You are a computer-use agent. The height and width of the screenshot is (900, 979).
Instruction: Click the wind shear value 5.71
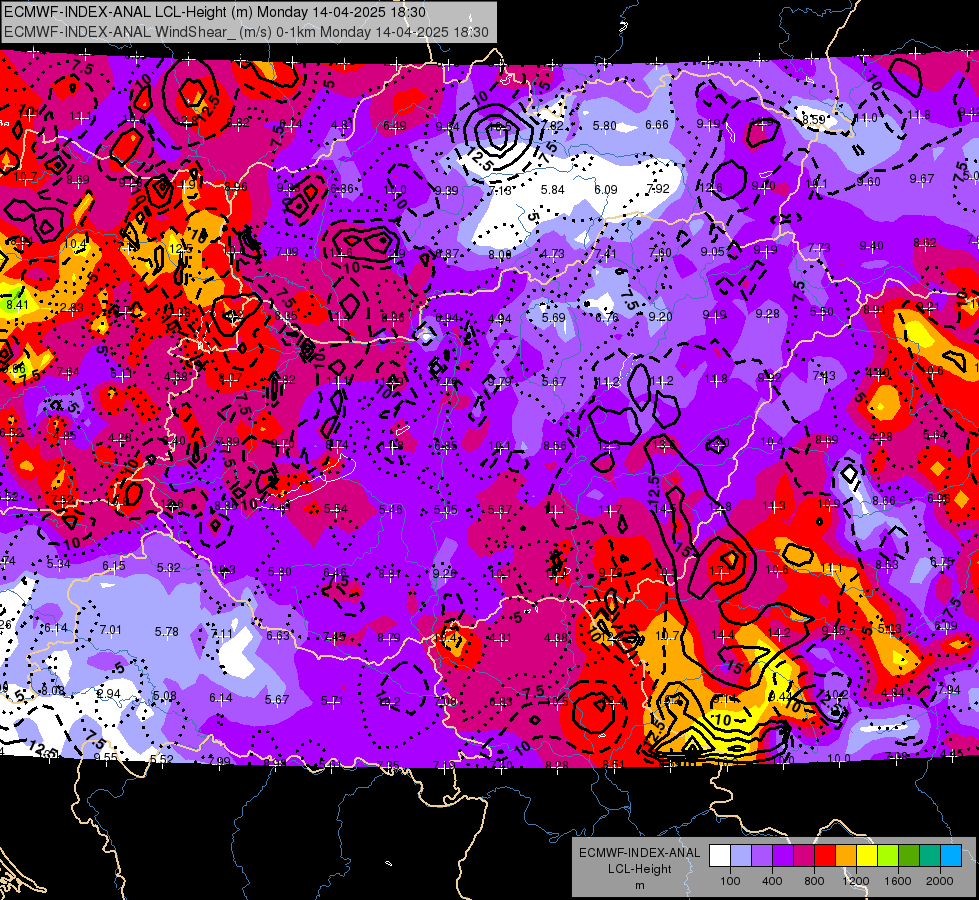(332, 701)
